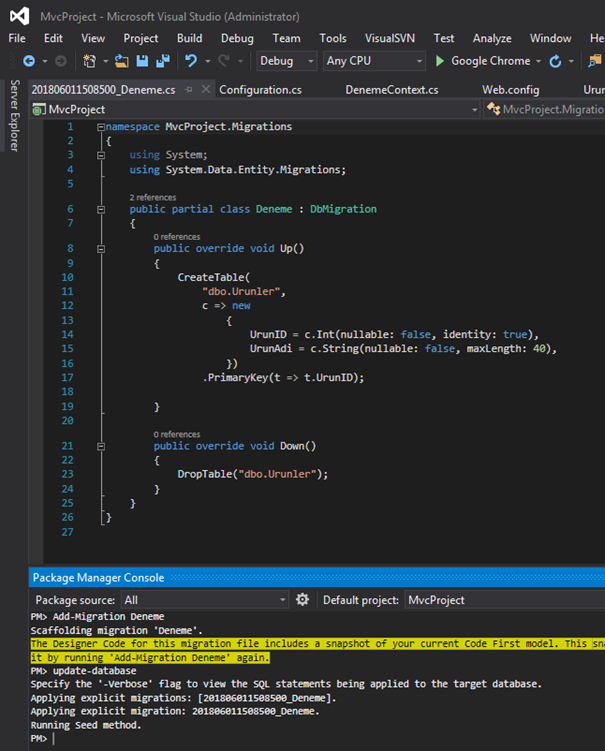Click the Visual Studio logo icon
The width and height of the screenshot is (605, 751).
point(20,16)
